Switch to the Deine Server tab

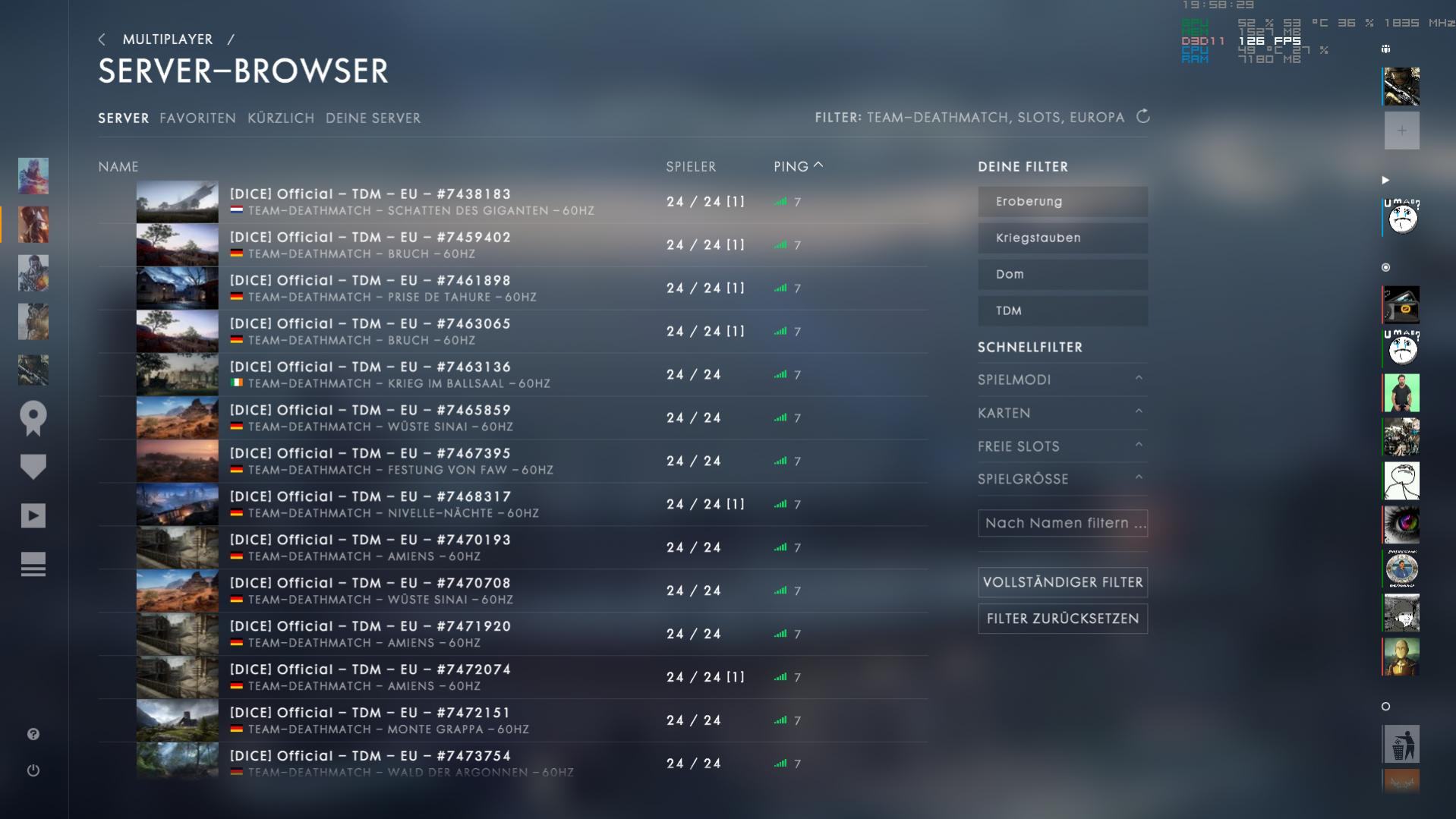point(373,118)
